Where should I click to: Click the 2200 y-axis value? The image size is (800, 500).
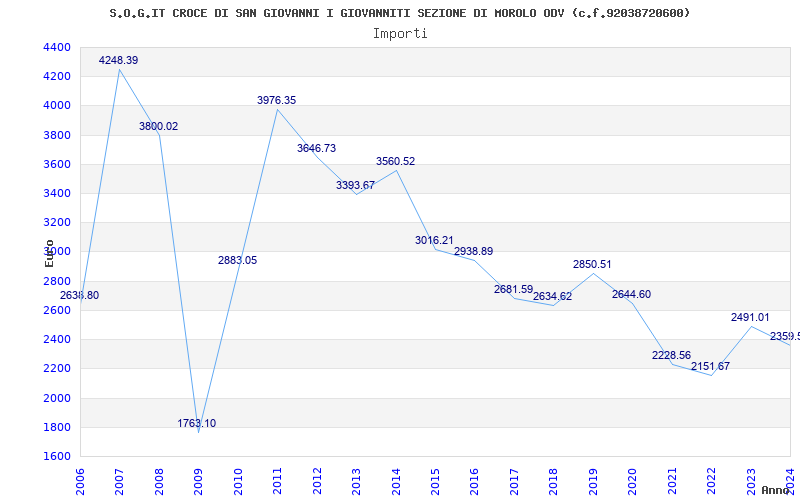[x=57, y=368]
